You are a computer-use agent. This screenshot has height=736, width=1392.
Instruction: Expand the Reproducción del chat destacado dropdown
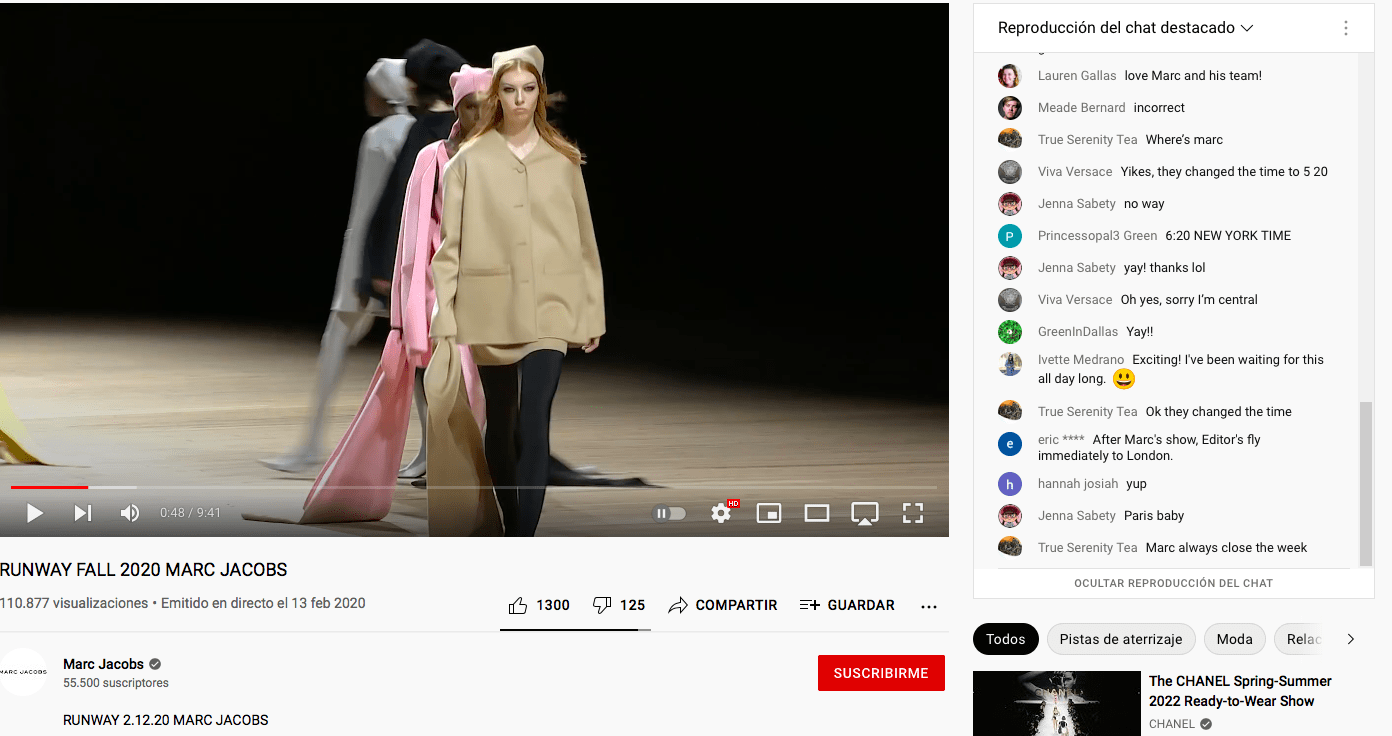tap(1246, 28)
